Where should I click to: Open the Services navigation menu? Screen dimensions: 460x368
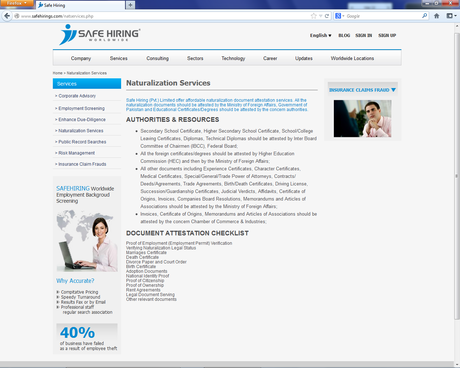pyautogui.click(x=119, y=58)
